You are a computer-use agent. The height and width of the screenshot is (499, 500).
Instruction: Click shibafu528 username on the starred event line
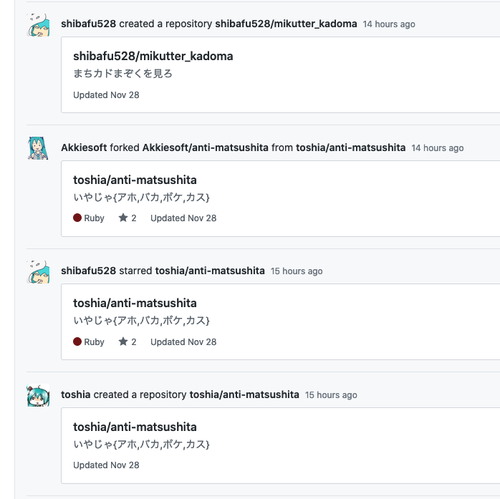(88, 271)
